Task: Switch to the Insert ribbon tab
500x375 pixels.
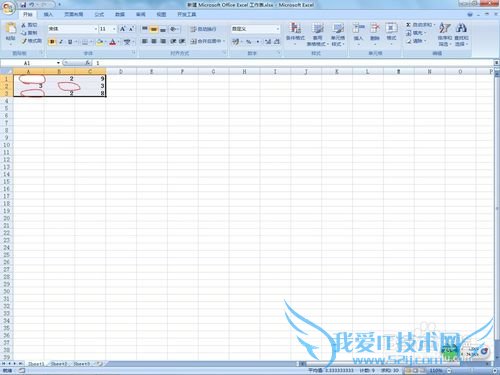Action: tap(48, 14)
